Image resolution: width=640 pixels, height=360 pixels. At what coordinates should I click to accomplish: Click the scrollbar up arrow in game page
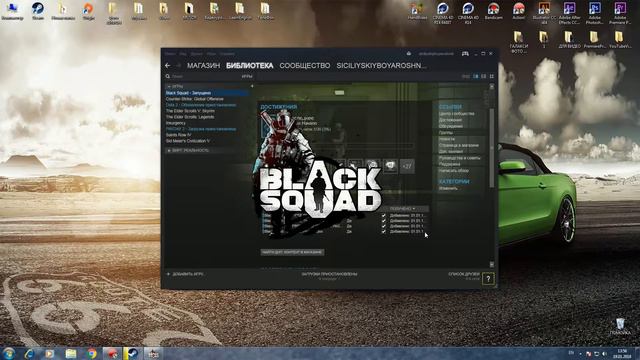pyautogui.click(x=491, y=87)
